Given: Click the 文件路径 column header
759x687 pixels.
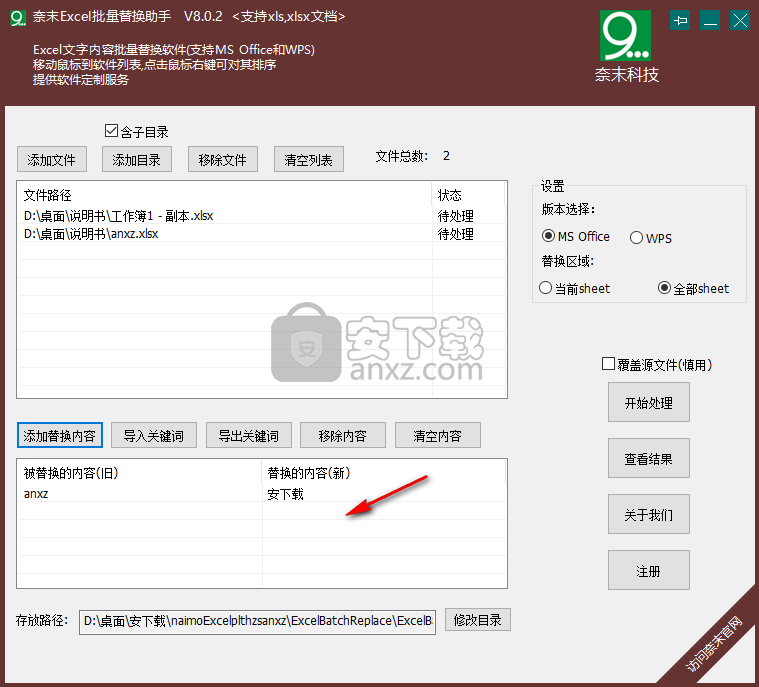Looking at the screenshot, I should (224, 195).
